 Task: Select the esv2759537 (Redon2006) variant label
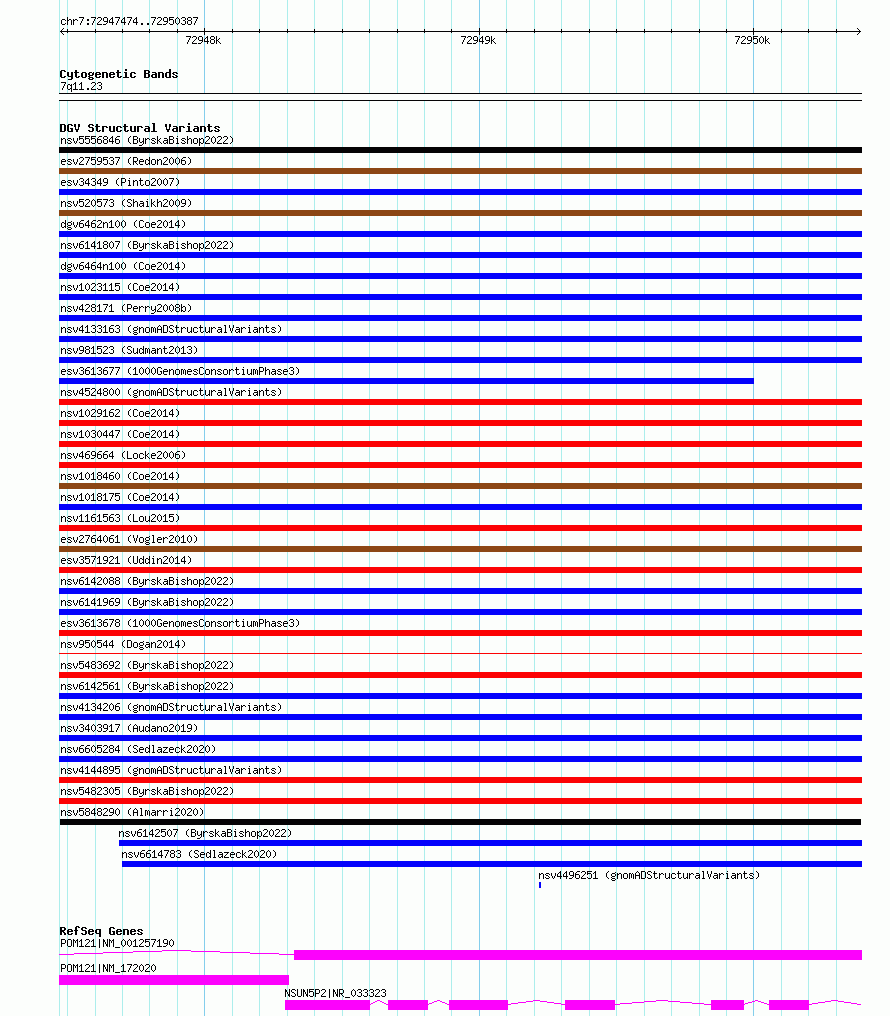(126, 161)
